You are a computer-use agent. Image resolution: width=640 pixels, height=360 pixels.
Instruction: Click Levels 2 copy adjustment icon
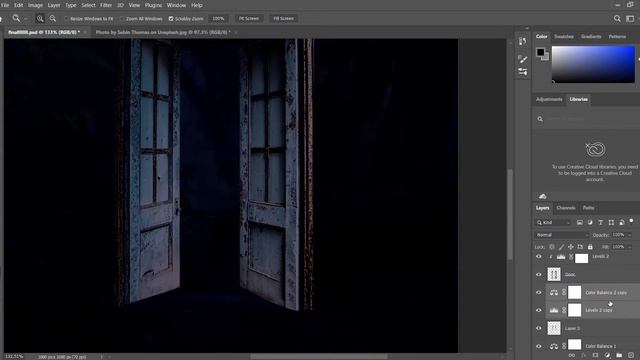tap(554, 310)
